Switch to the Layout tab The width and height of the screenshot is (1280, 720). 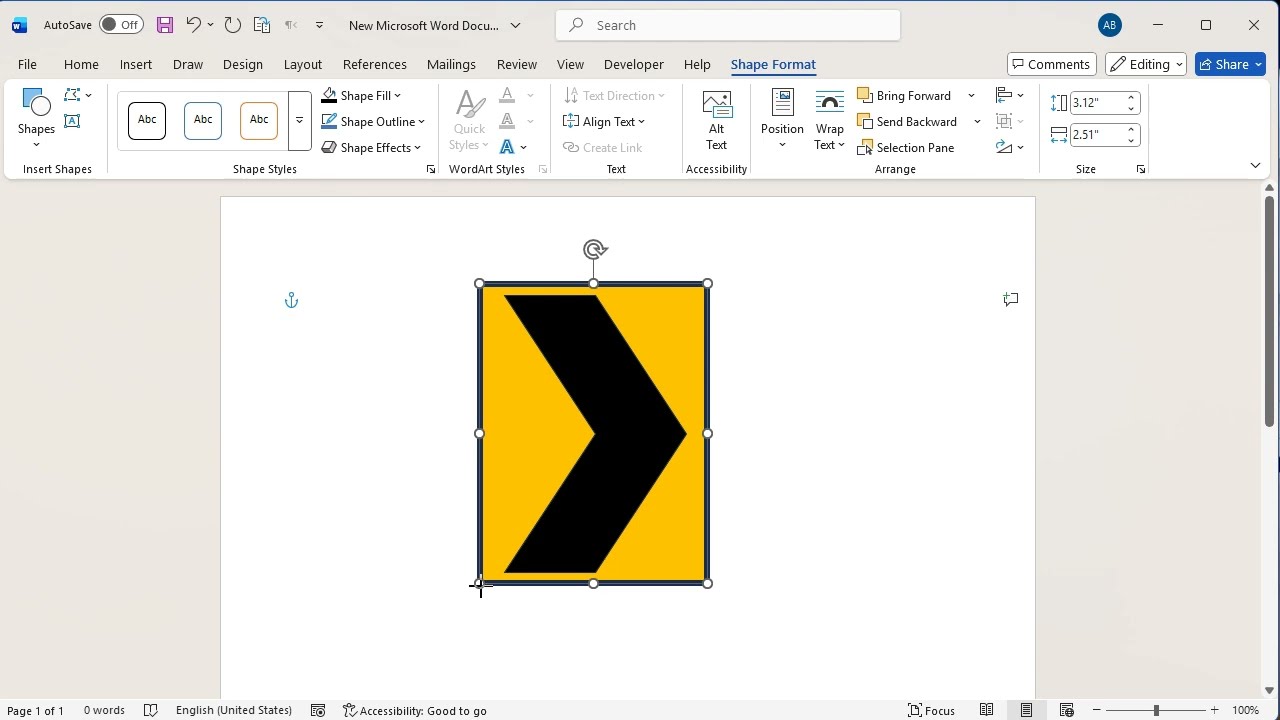click(x=303, y=64)
